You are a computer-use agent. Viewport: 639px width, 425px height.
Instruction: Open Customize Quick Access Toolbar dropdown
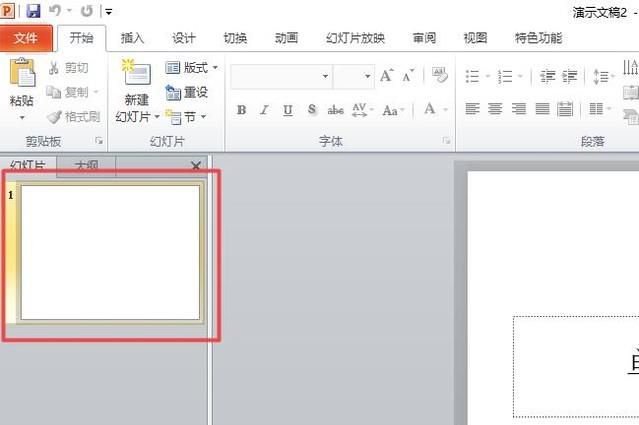(108, 11)
